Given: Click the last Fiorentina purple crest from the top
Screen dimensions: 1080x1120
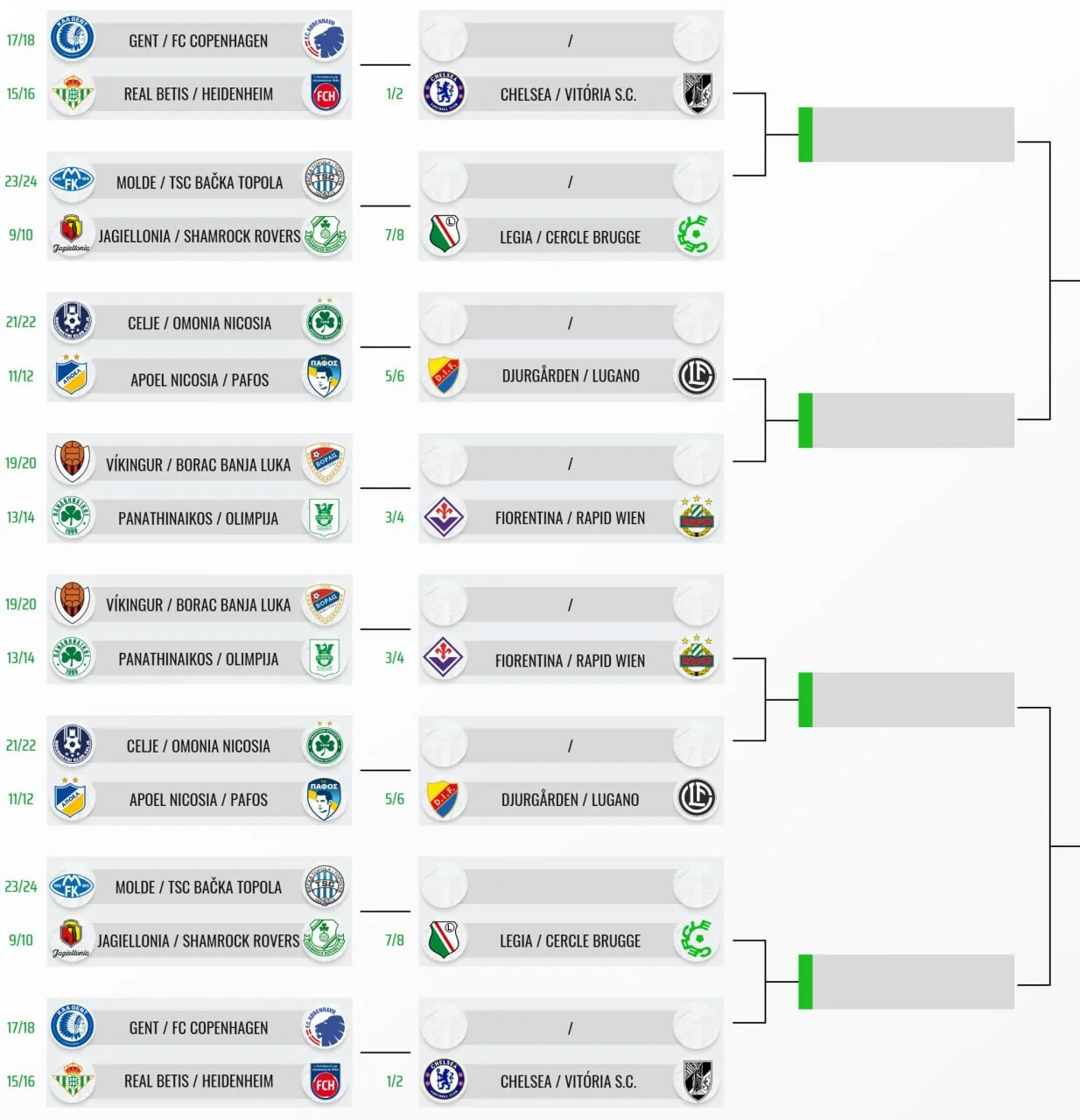Looking at the screenshot, I should pyautogui.click(x=445, y=658).
